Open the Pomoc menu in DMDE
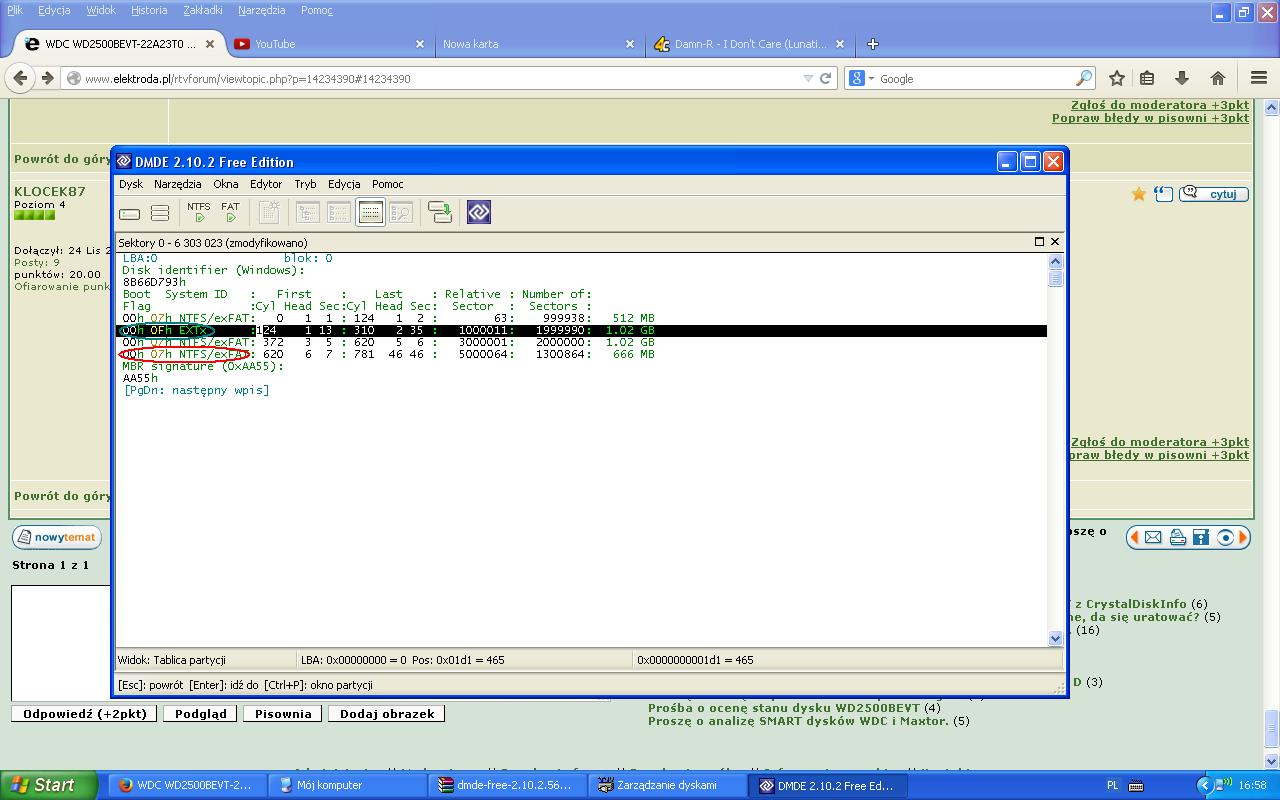The width and height of the screenshot is (1280, 800). point(388,184)
